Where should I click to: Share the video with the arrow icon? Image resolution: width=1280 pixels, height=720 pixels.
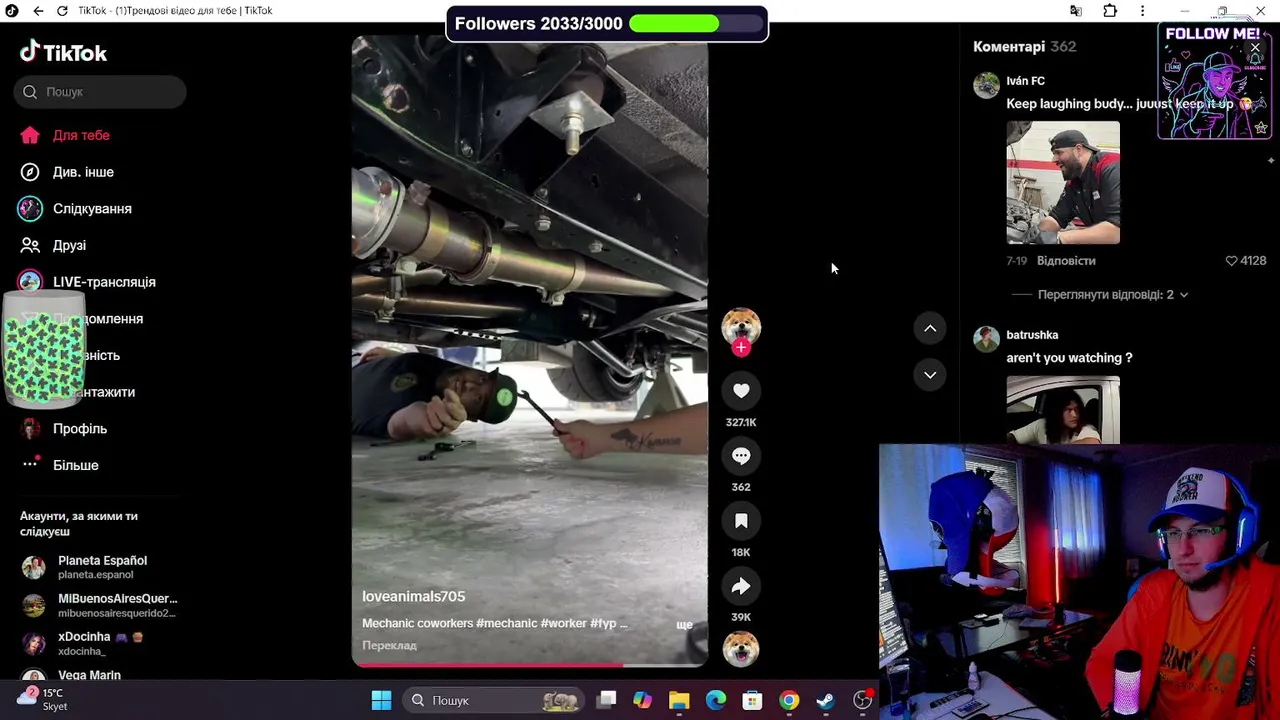[741, 586]
